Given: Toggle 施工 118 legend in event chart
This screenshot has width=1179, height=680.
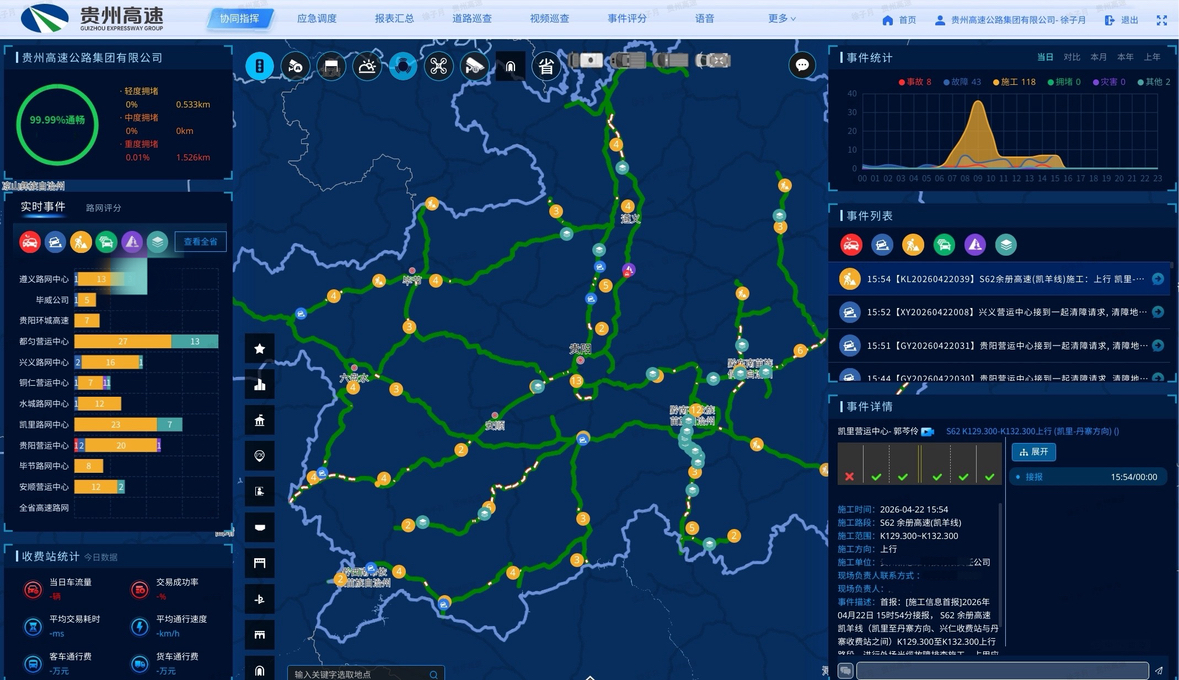Looking at the screenshot, I should click(1014, 82).
